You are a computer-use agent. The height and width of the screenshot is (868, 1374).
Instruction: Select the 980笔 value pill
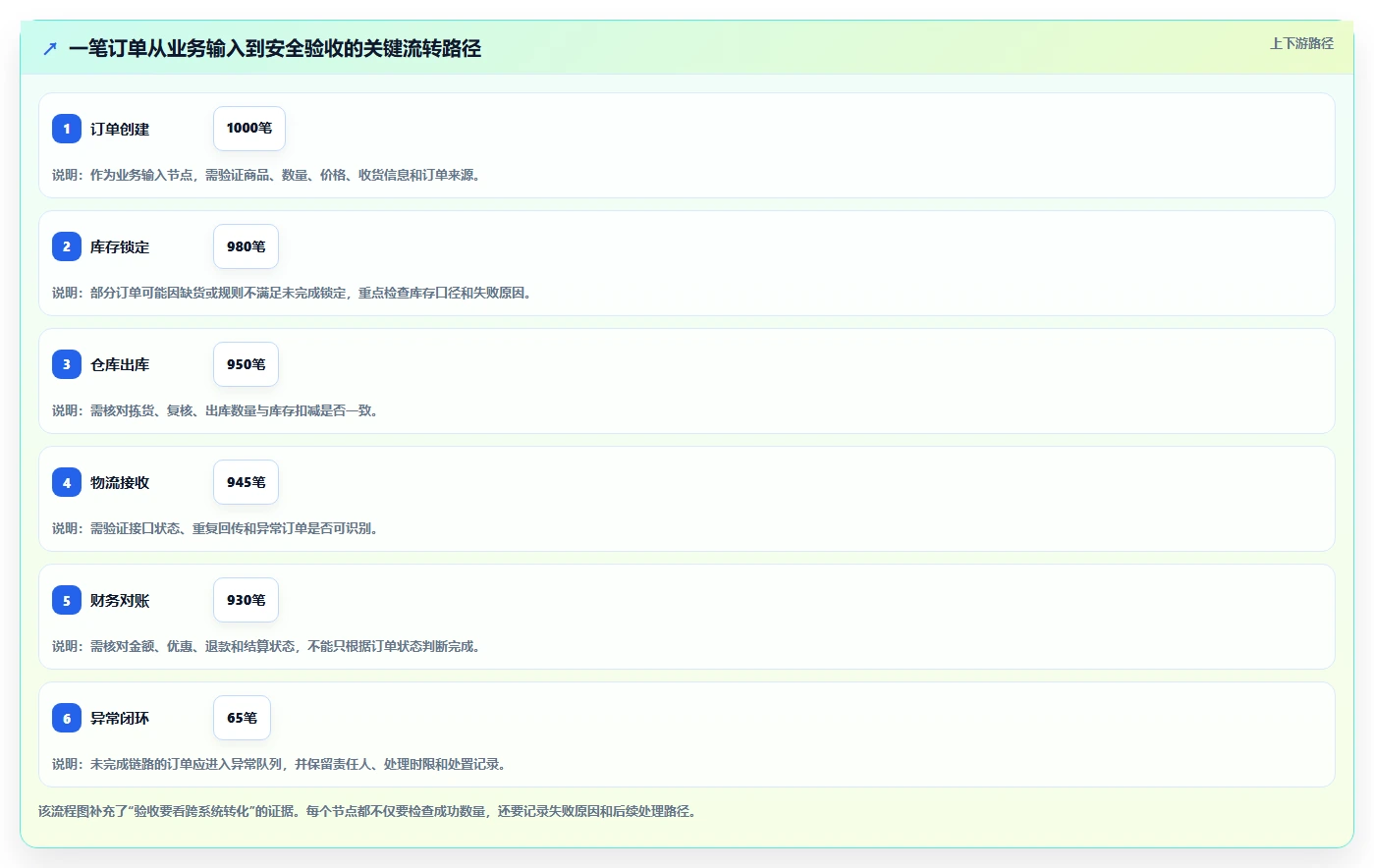click(x=246, y=246)
